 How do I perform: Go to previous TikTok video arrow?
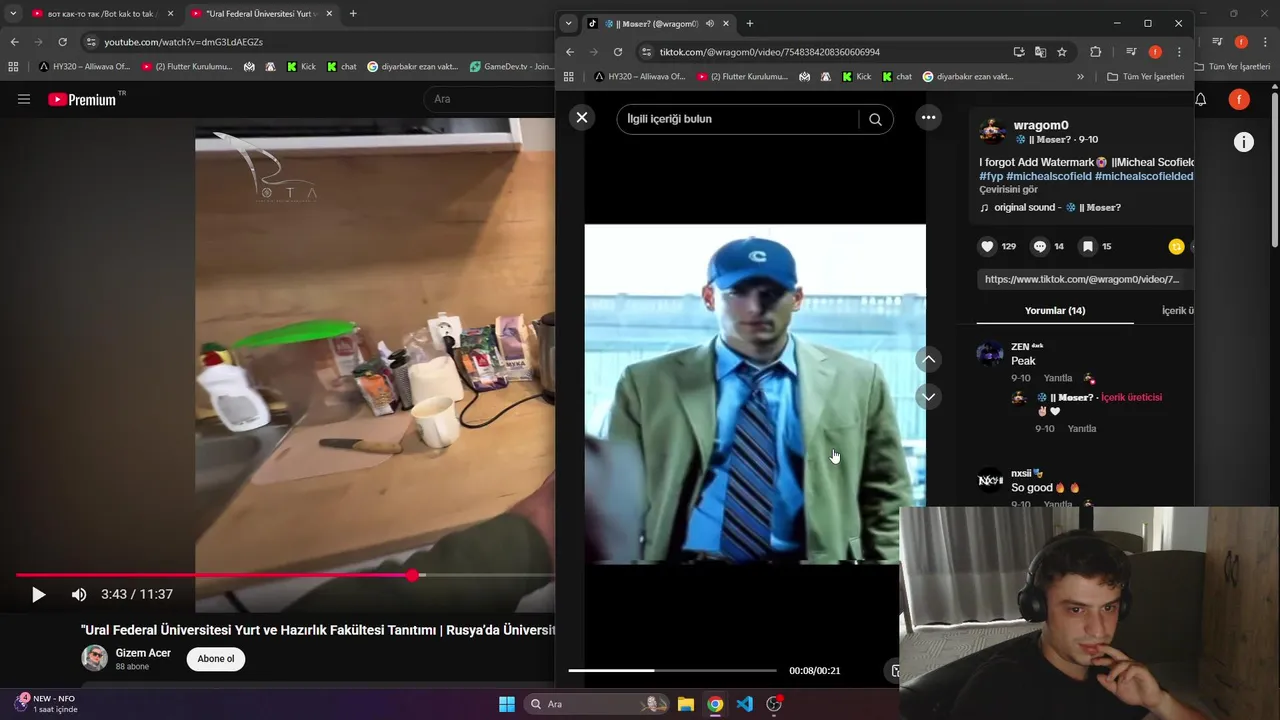tap(928, 359)
